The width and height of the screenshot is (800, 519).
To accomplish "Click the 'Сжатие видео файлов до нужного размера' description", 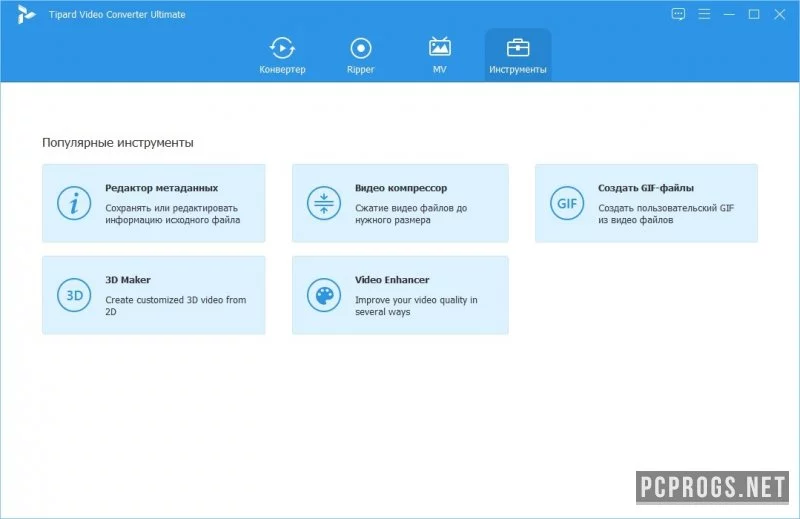I will (x=411, y=214).
